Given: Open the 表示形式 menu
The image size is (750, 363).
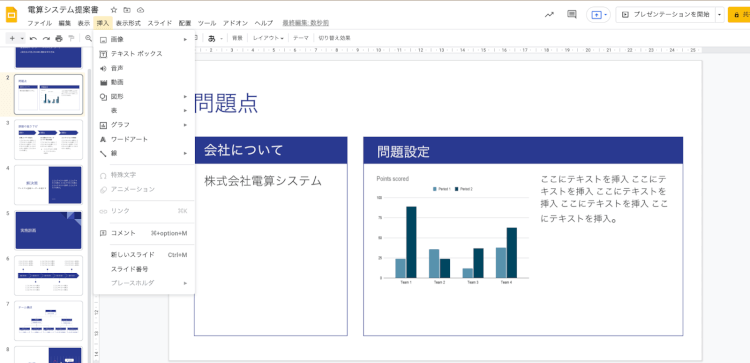Looking at the screenshot, I should click(x=128, y=23).
